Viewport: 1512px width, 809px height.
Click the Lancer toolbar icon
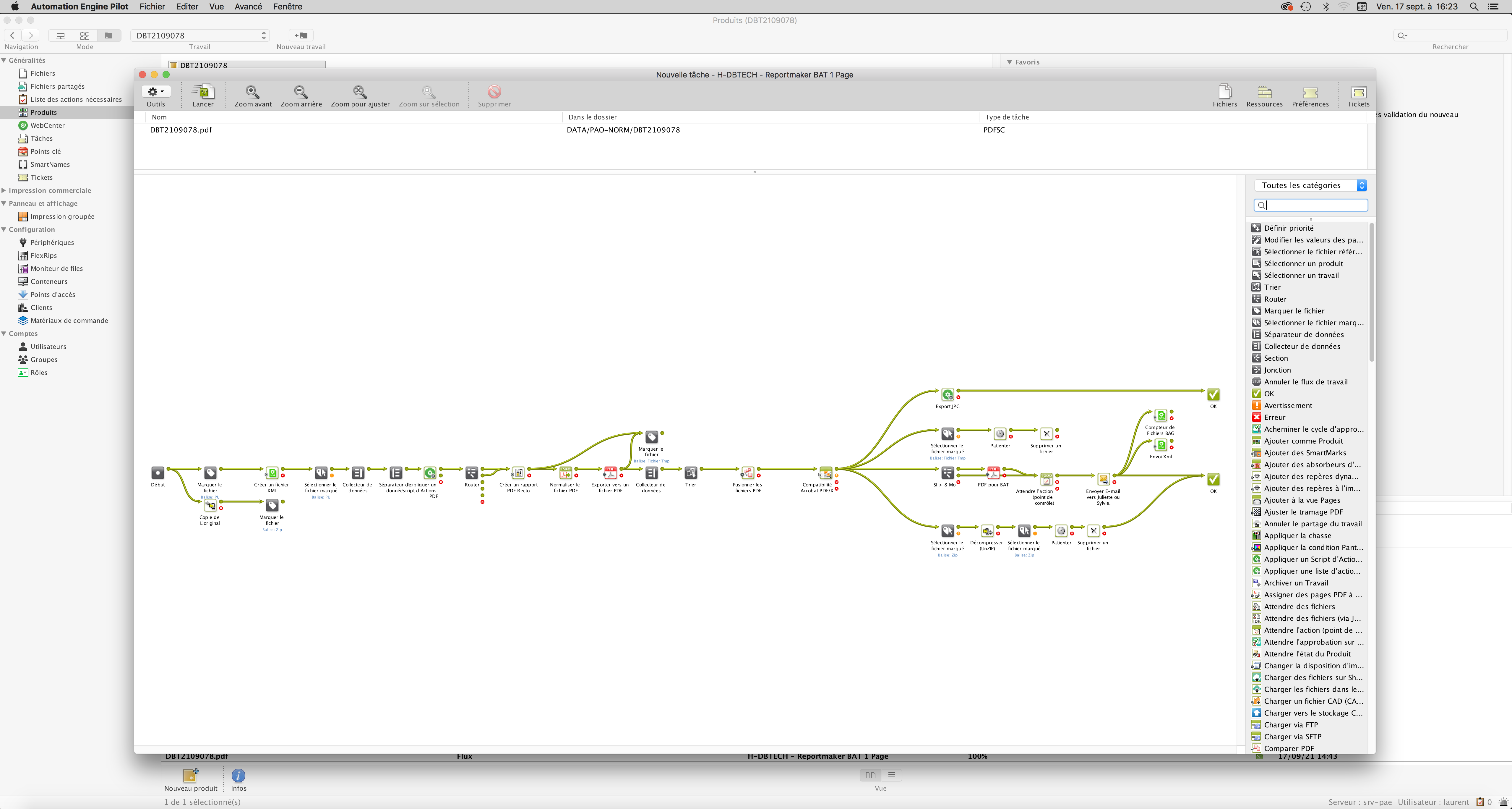pyautogui.click(x=203, y=92)
